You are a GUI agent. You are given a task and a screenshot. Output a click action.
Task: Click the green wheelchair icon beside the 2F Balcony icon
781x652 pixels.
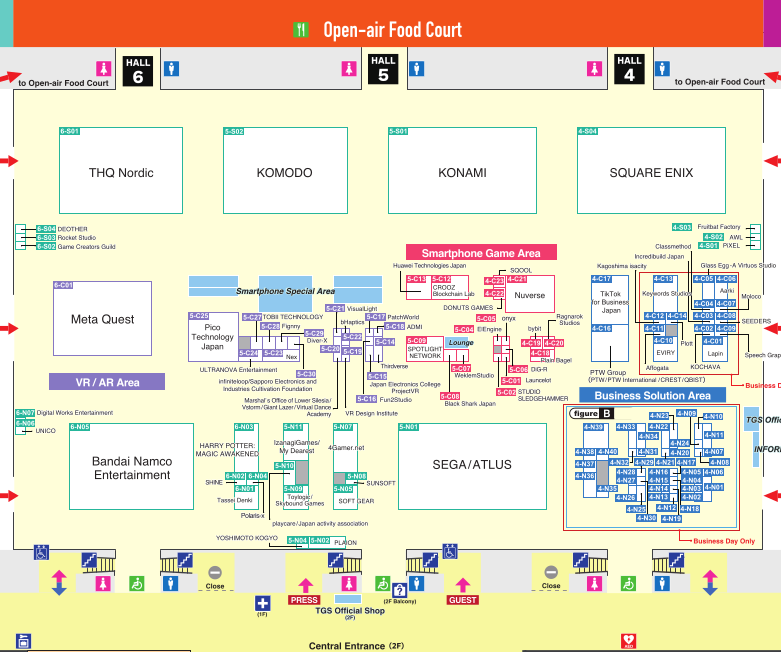pyautogui.click(x=383, y=583)
